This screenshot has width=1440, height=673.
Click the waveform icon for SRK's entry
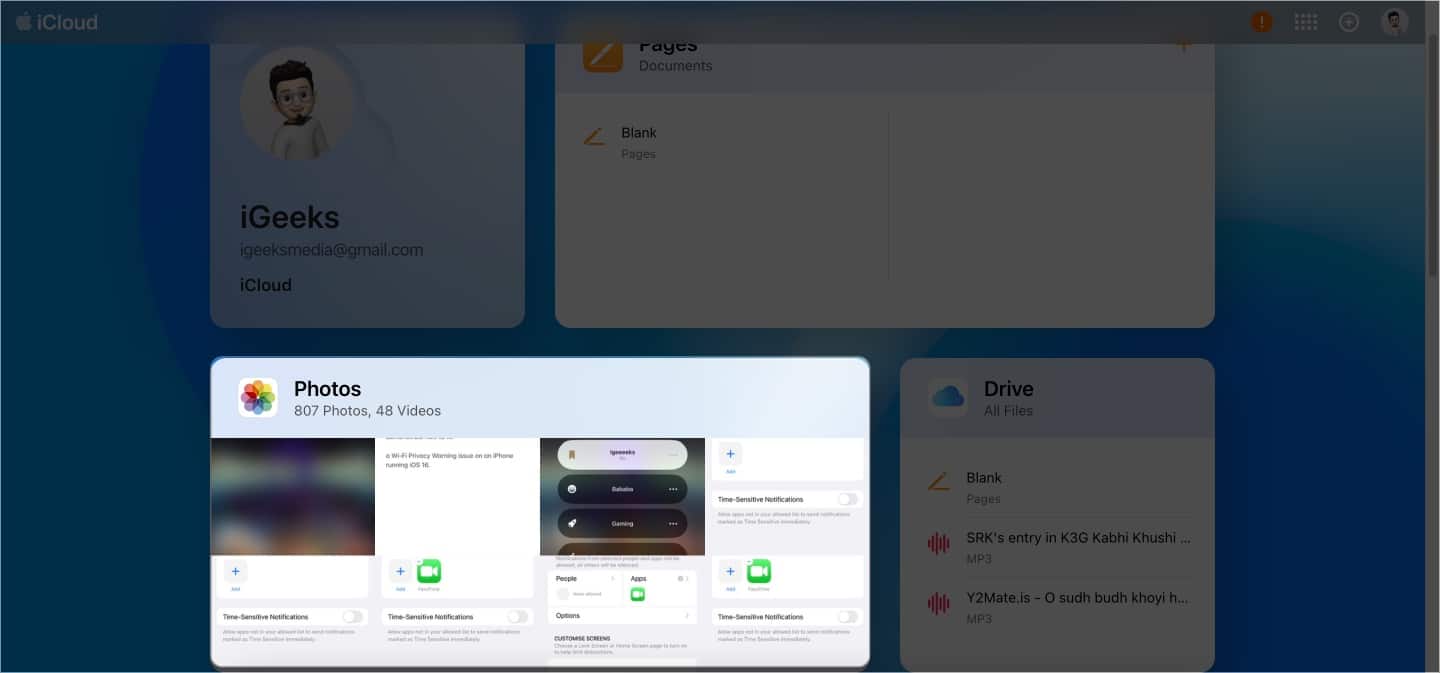[938, 543]
